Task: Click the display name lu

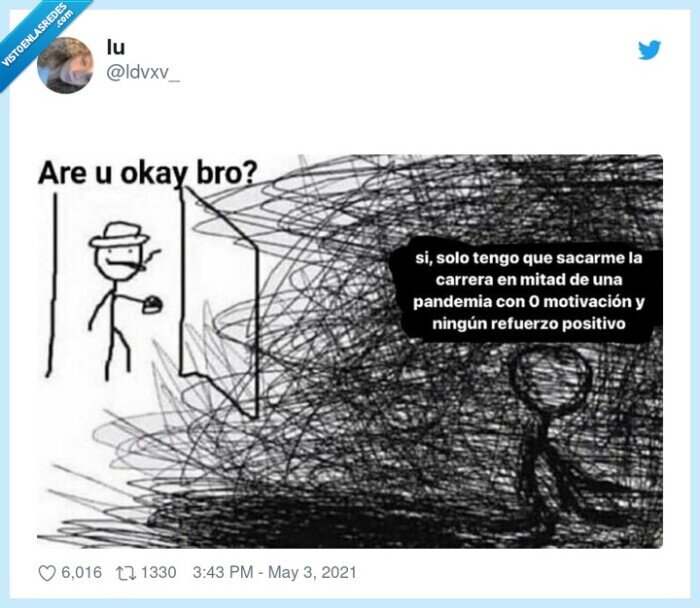Action: [x=116, y=47]
